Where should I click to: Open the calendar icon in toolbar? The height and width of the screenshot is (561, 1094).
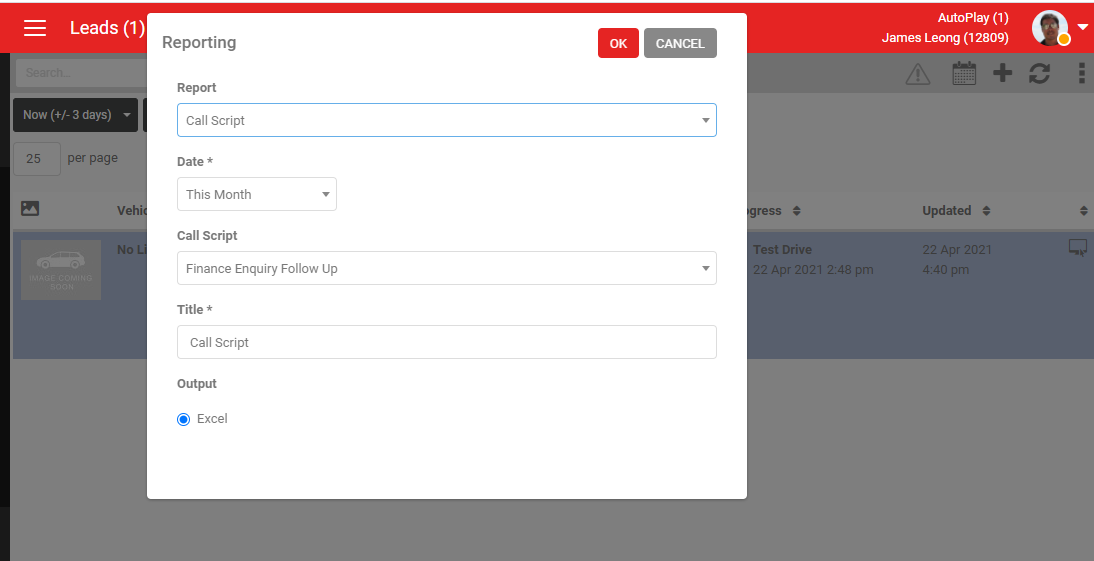964,73
